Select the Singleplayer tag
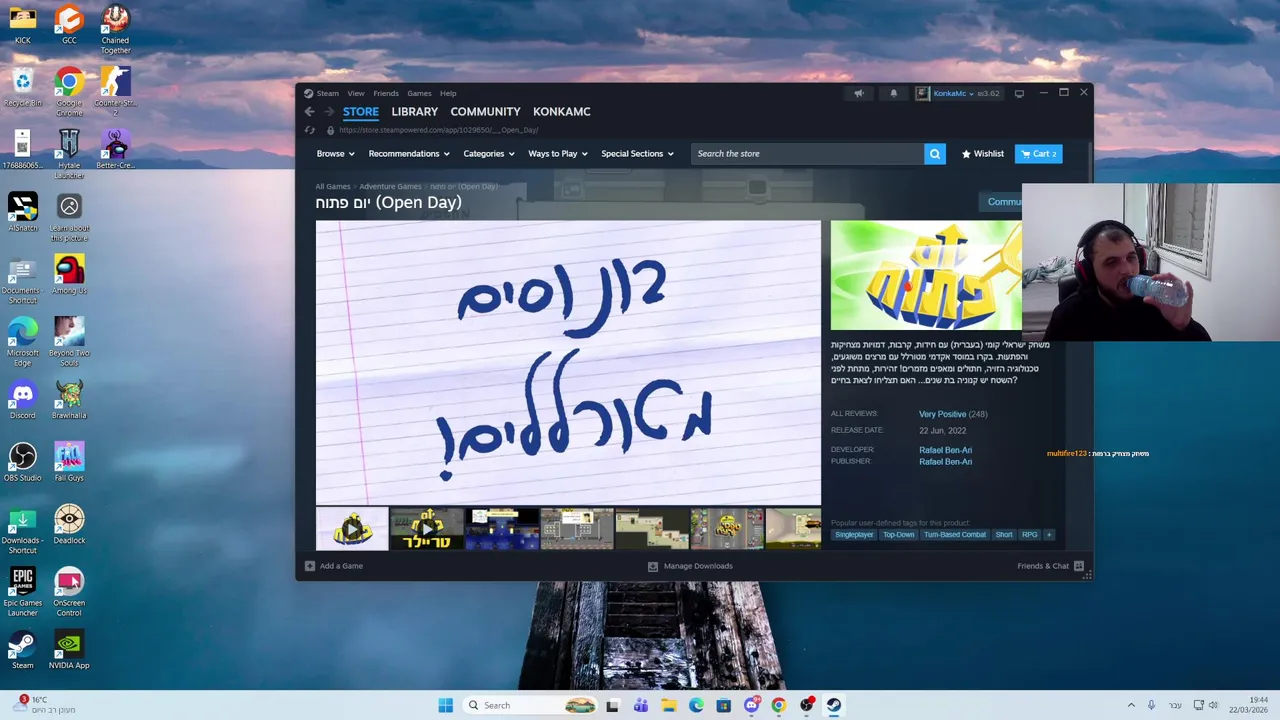Screen dimensions: 1280x720 click(x=854, y=535)
